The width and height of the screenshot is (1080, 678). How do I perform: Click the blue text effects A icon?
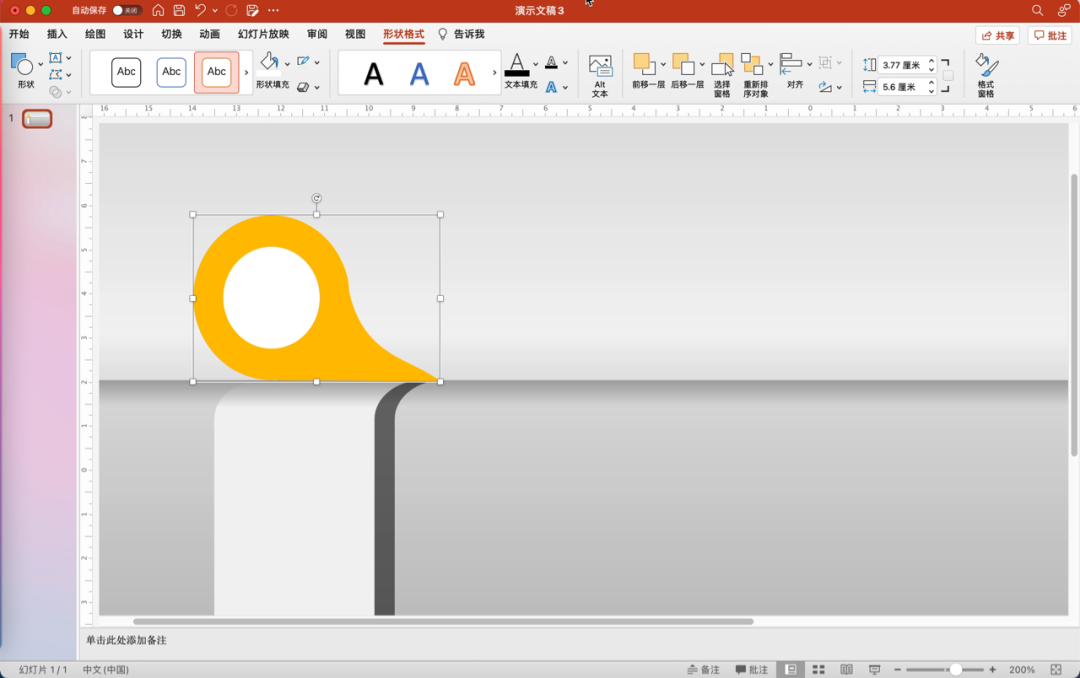pyautogui.click(x=552, y=87)
